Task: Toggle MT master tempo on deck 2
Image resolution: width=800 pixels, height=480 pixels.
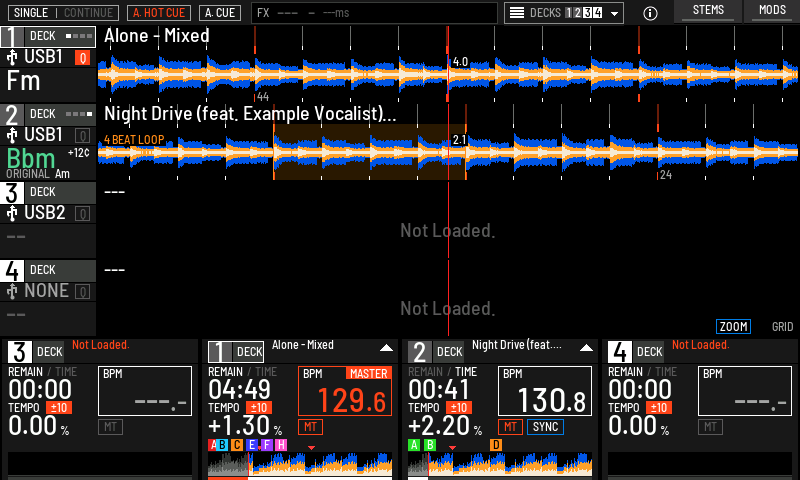Action: (x=510, y=427)
